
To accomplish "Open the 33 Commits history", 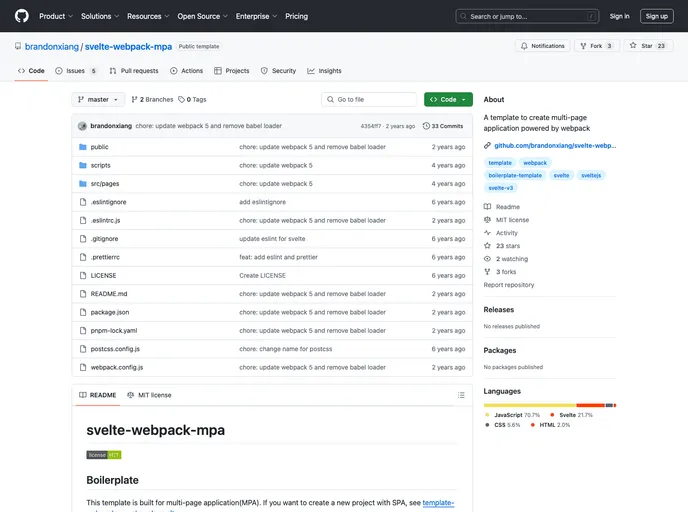I will [x=443, y=126].
